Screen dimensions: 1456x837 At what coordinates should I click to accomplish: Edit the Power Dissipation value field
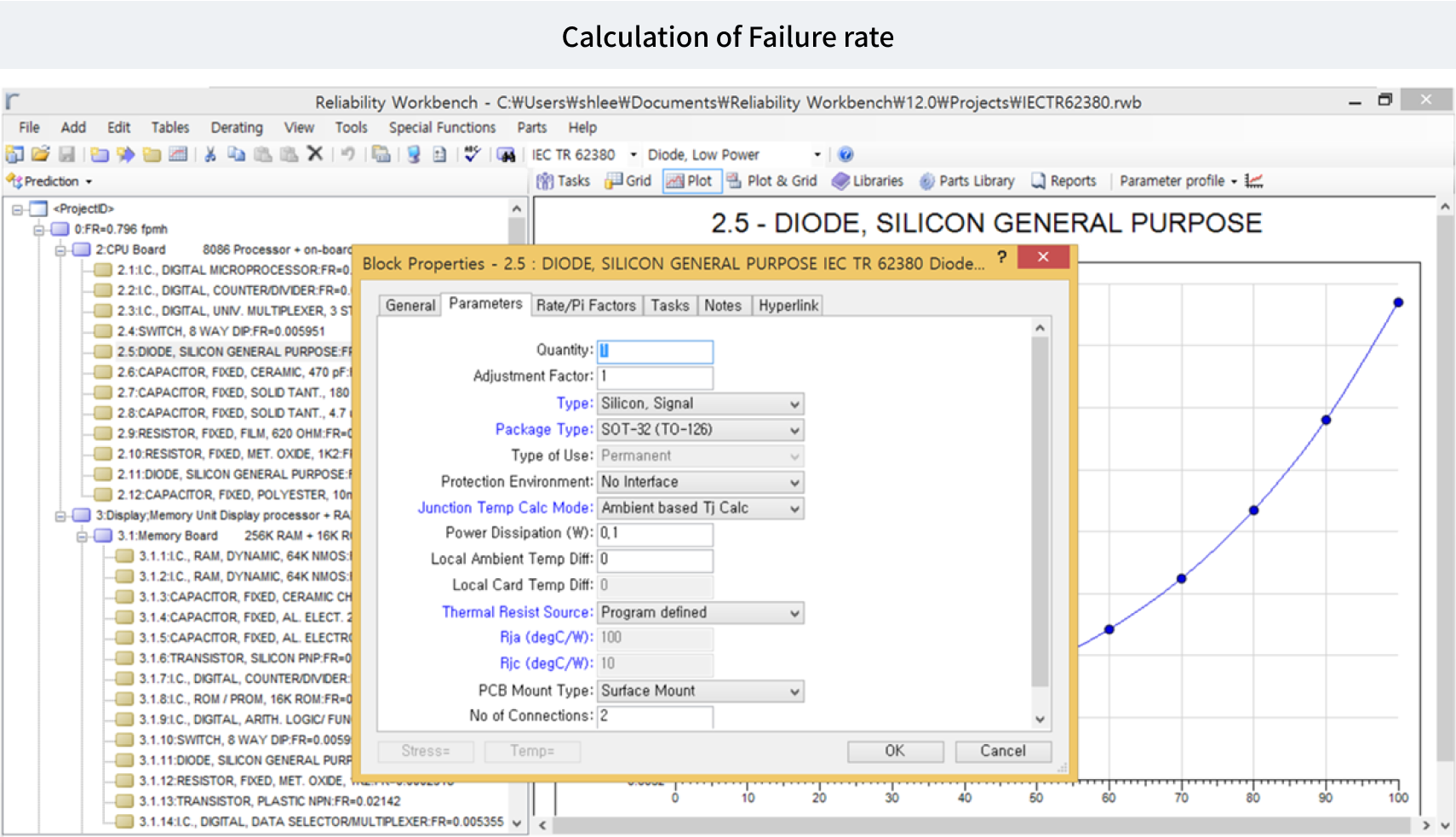click(x=654, y=534)
